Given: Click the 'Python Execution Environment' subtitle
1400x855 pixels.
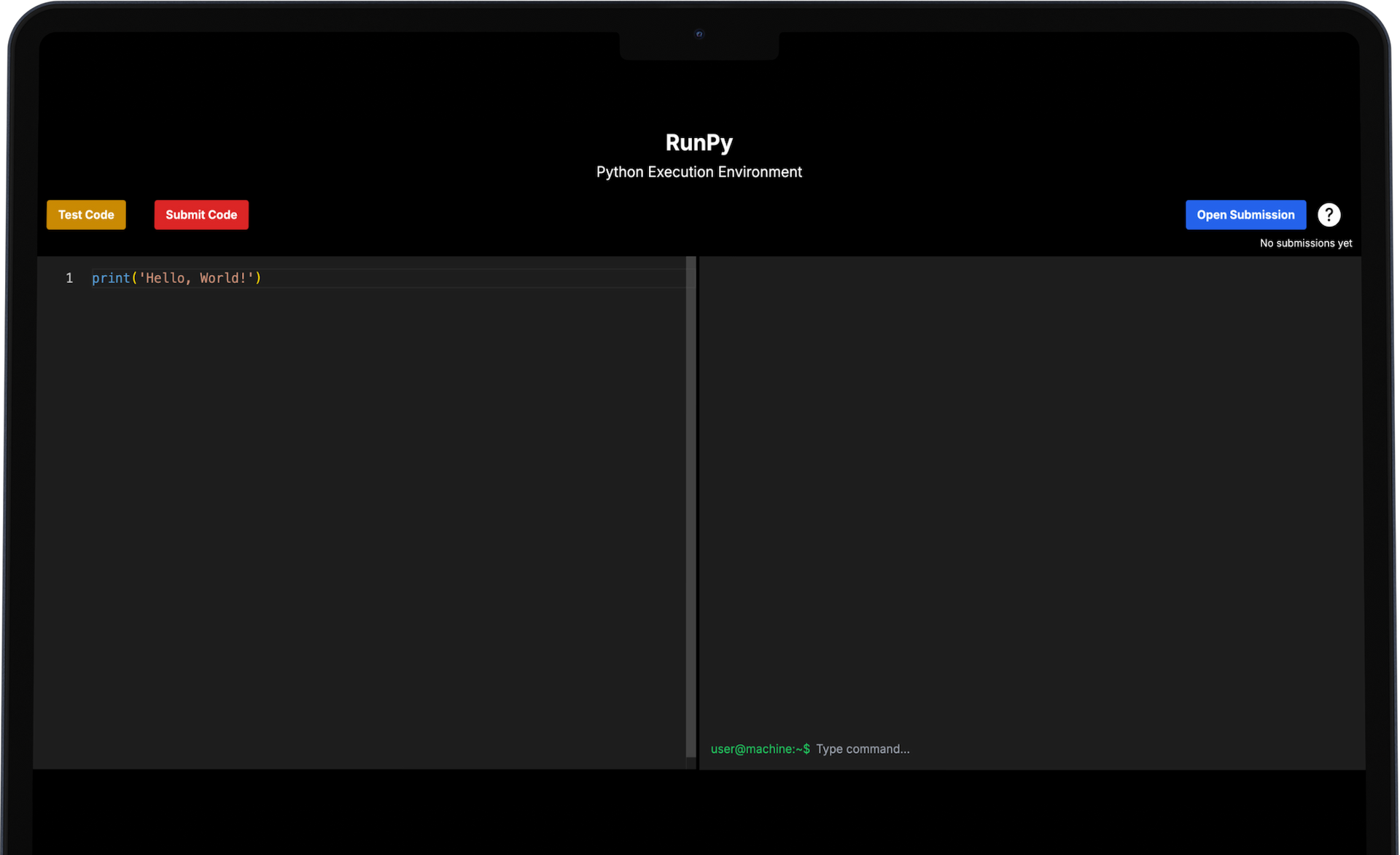Looking at the screenshot, I should tap(699, 172).
